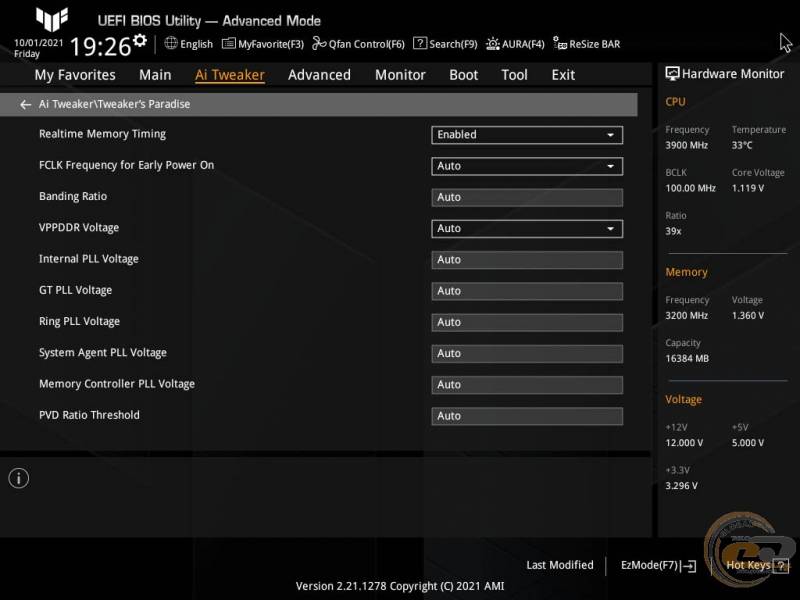Click the Qfan Control fan icon

pos(319,43)
